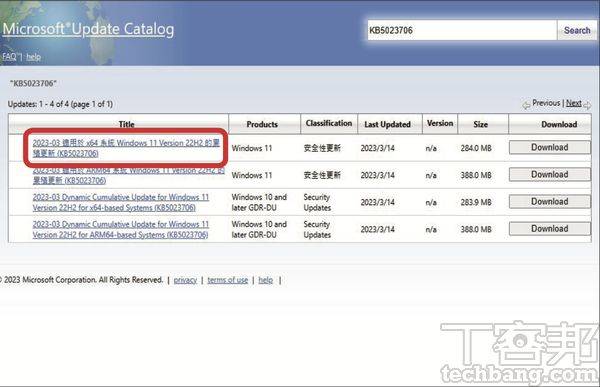Open the terms of use link
Viewport: 600px width, 387px height.
click(228, 280)
